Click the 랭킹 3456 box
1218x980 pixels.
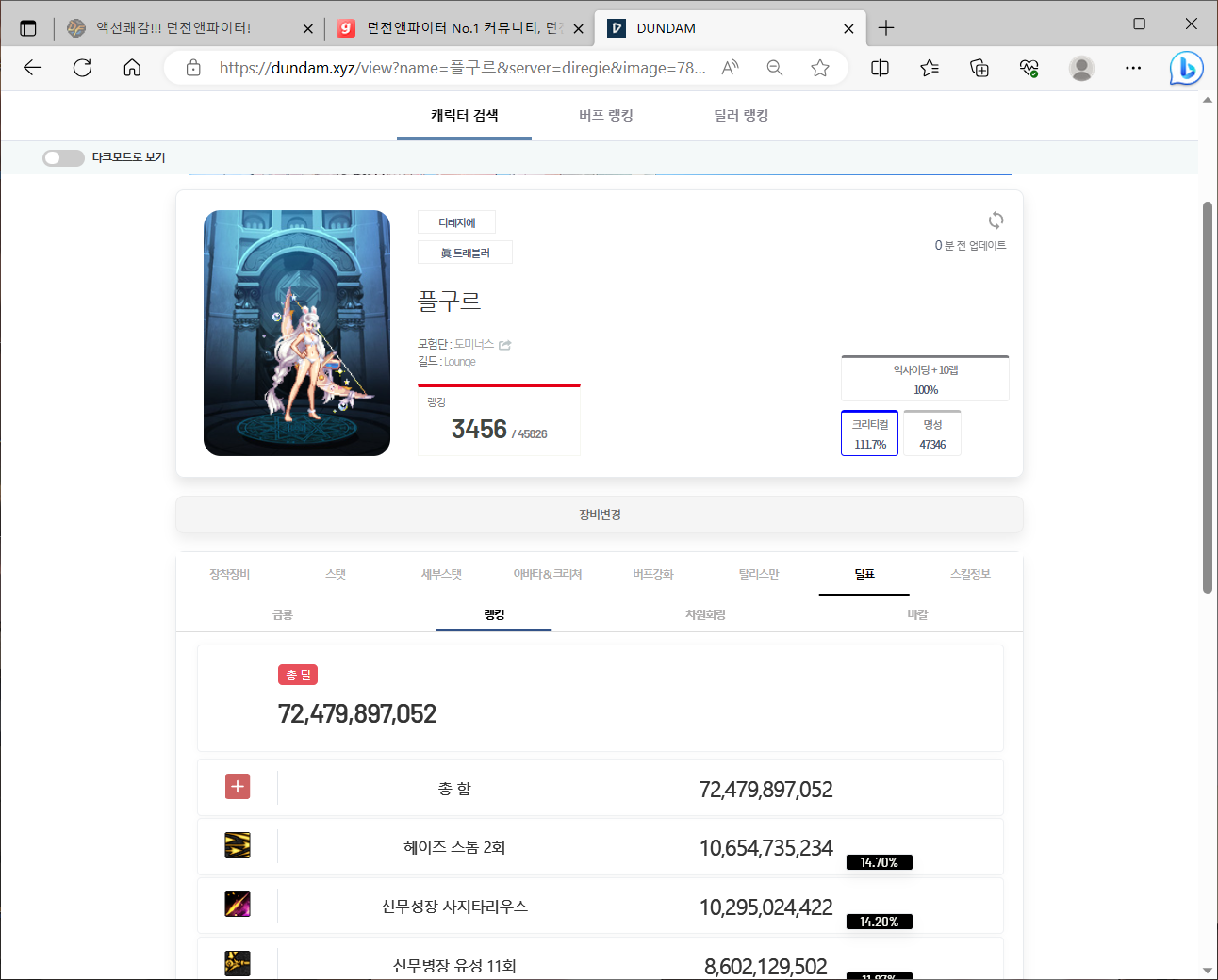pos(499,420)
